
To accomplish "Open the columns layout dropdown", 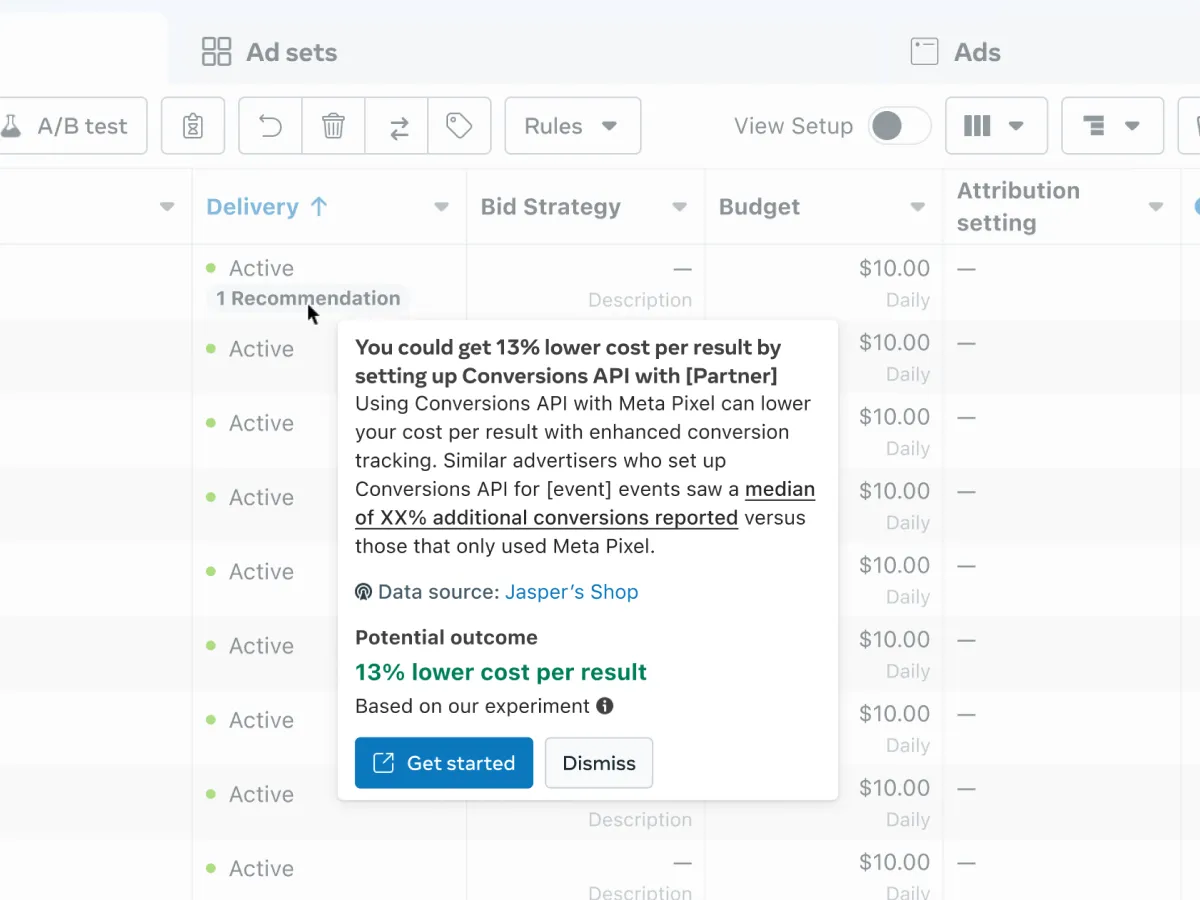I will pos(995,126).
